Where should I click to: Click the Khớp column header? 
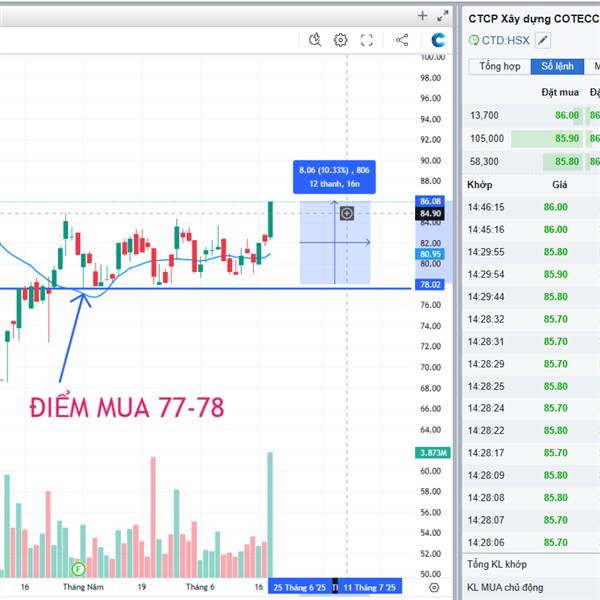click(x=479, y=185)
